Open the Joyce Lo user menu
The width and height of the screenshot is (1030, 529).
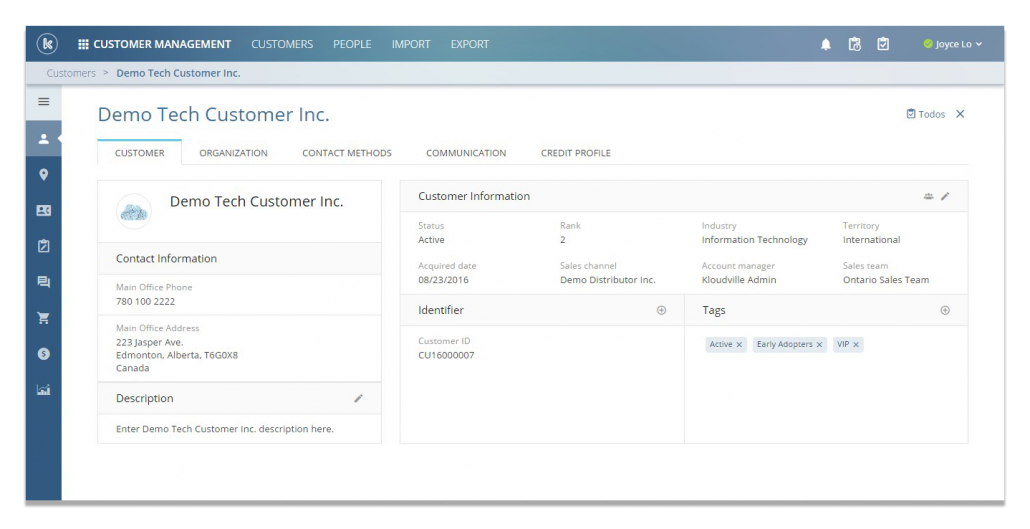(x=952, y=44)
